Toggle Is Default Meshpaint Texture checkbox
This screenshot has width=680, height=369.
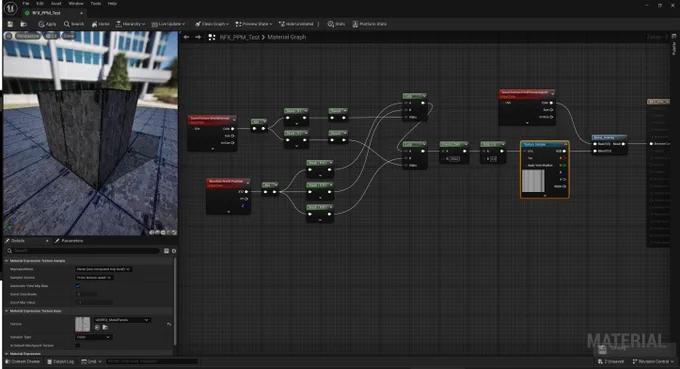tap(78, 345)
